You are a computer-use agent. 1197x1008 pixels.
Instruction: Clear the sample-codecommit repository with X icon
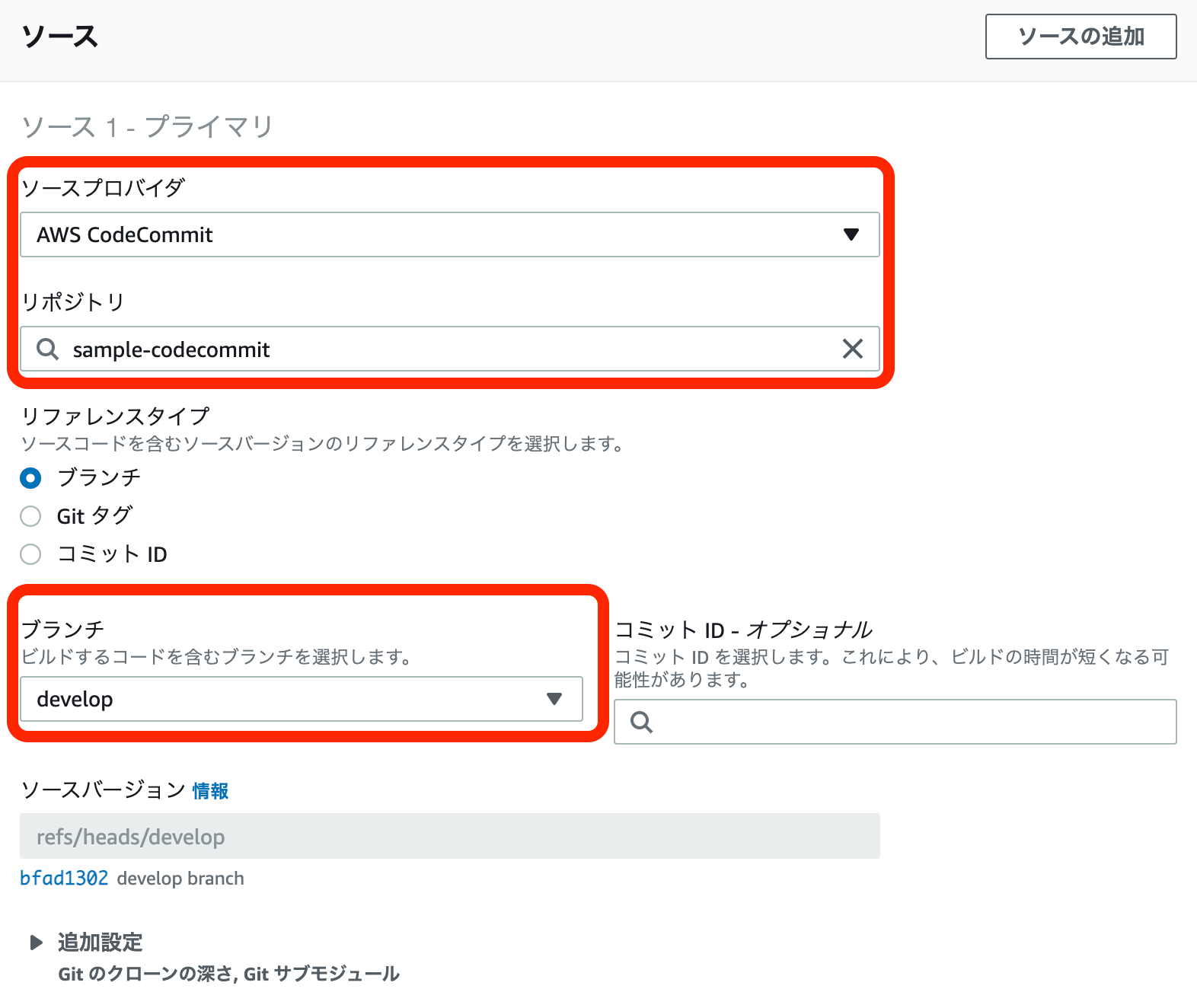point(853,349)
